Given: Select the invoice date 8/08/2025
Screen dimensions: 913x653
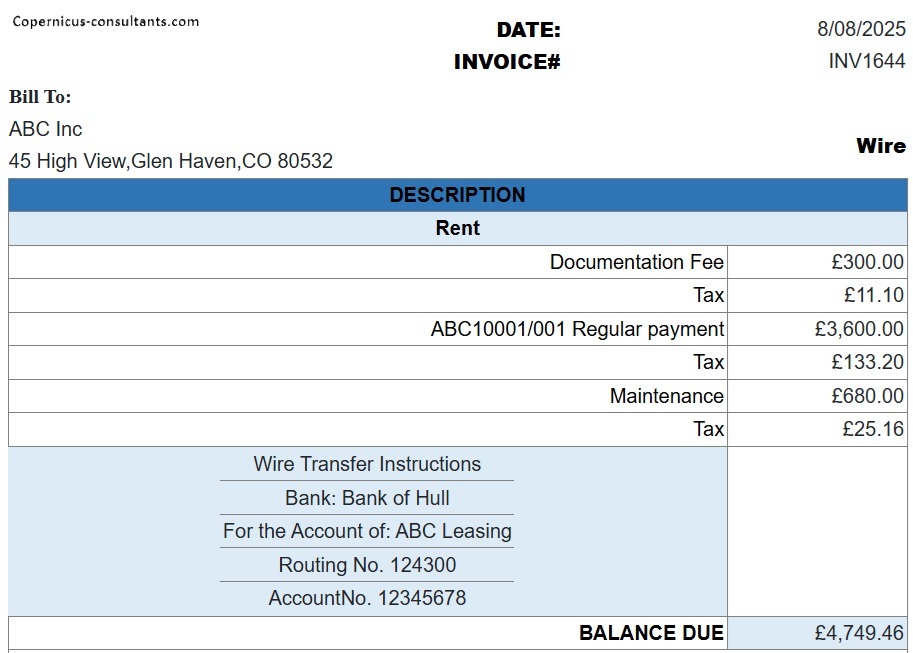Looking at the screenshot, I should tap(860, 30).
